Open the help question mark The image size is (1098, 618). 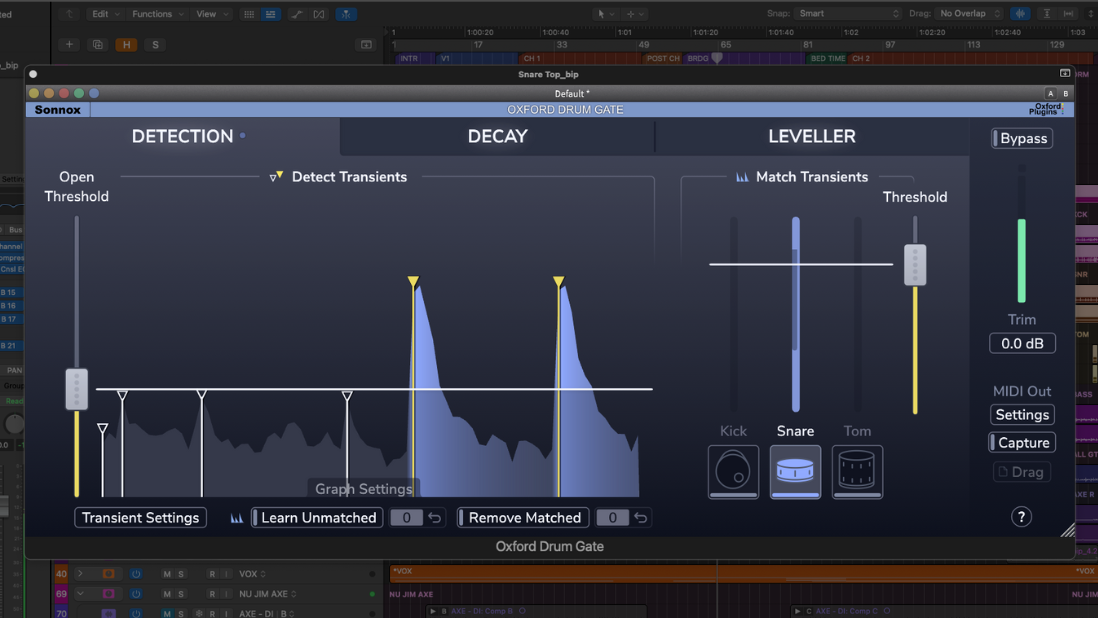(1021, 517)
